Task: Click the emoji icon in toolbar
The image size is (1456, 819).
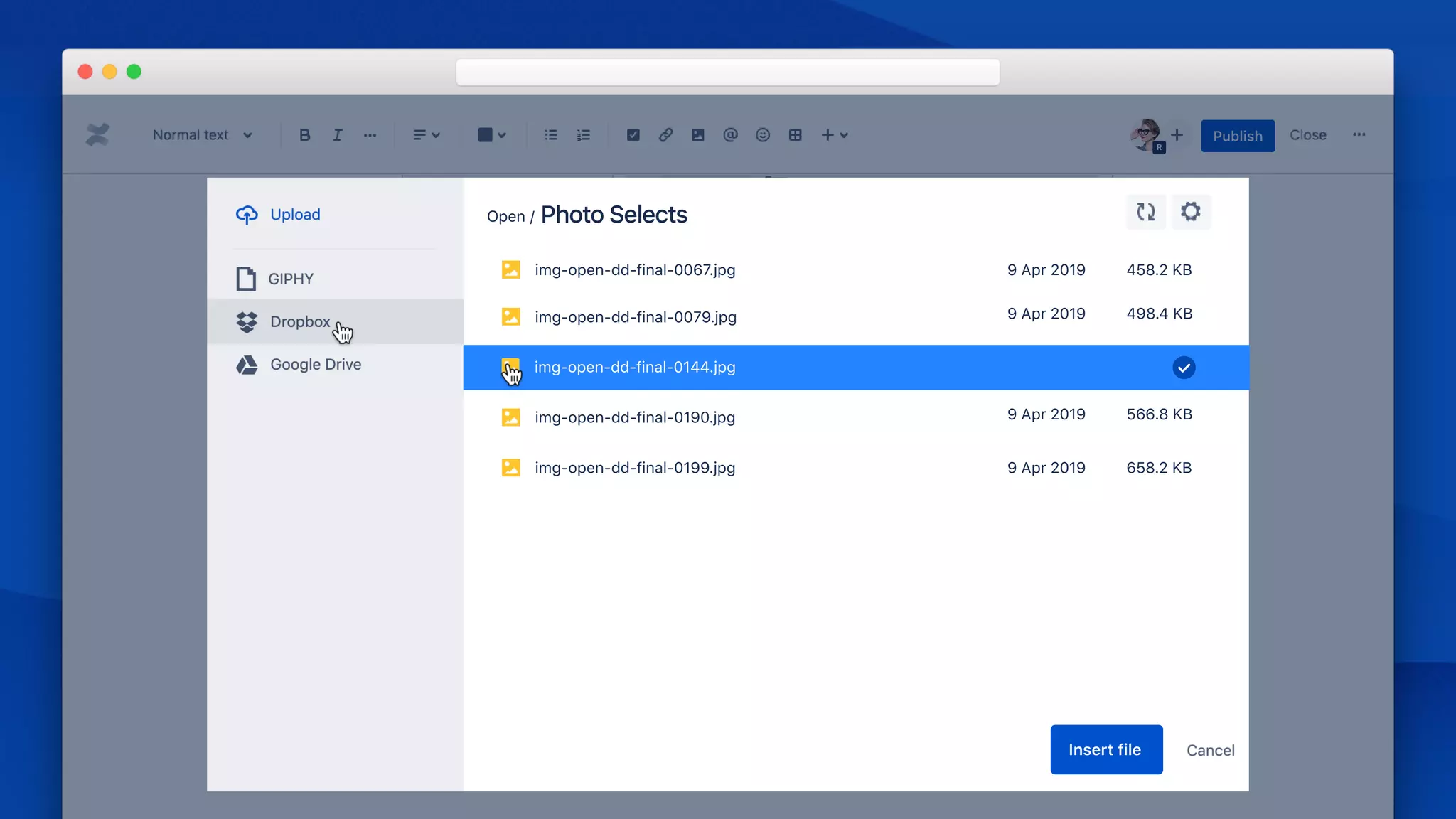Action: click(x=762, y=135)
